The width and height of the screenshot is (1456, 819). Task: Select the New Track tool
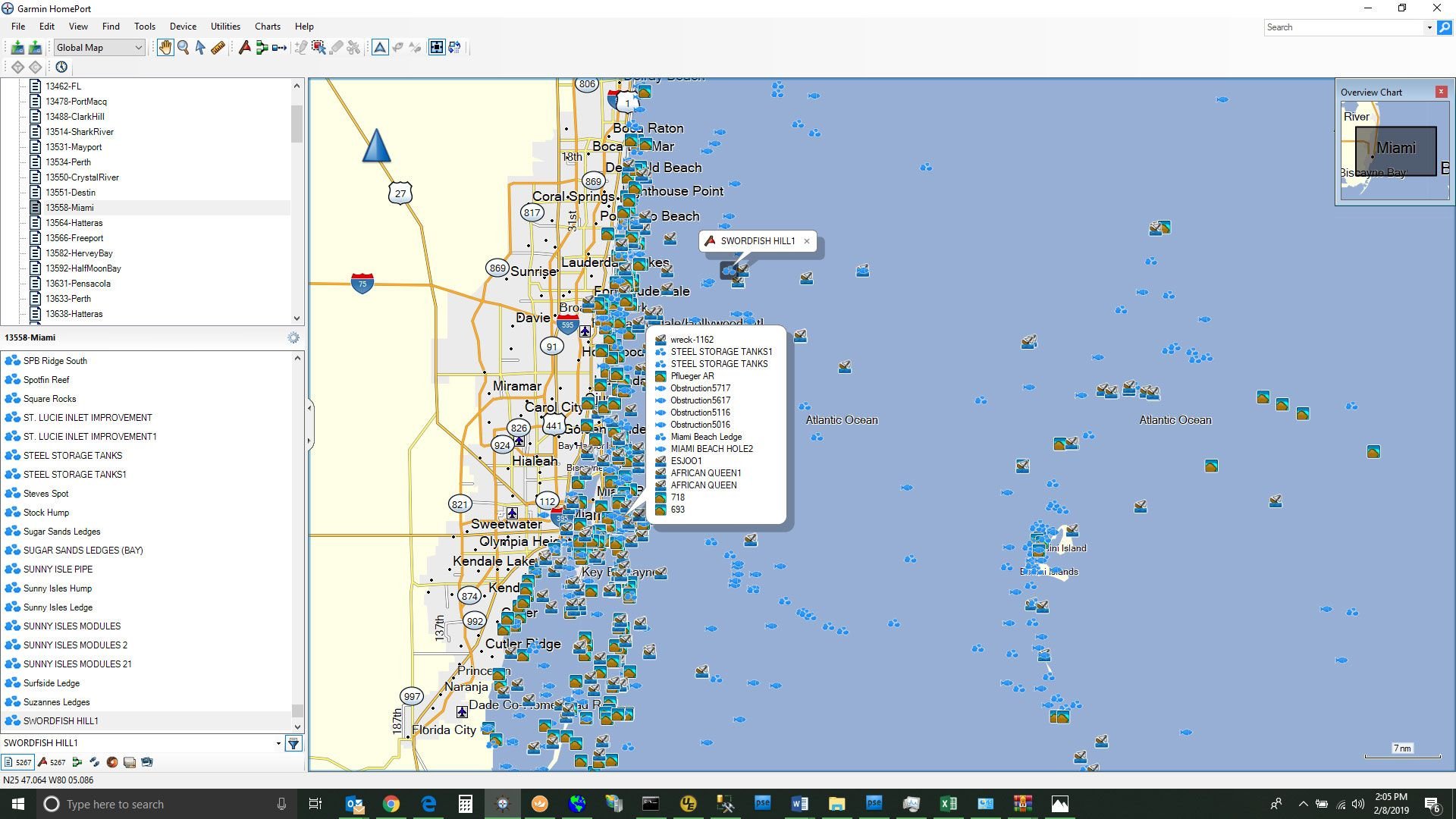(279, 48)
